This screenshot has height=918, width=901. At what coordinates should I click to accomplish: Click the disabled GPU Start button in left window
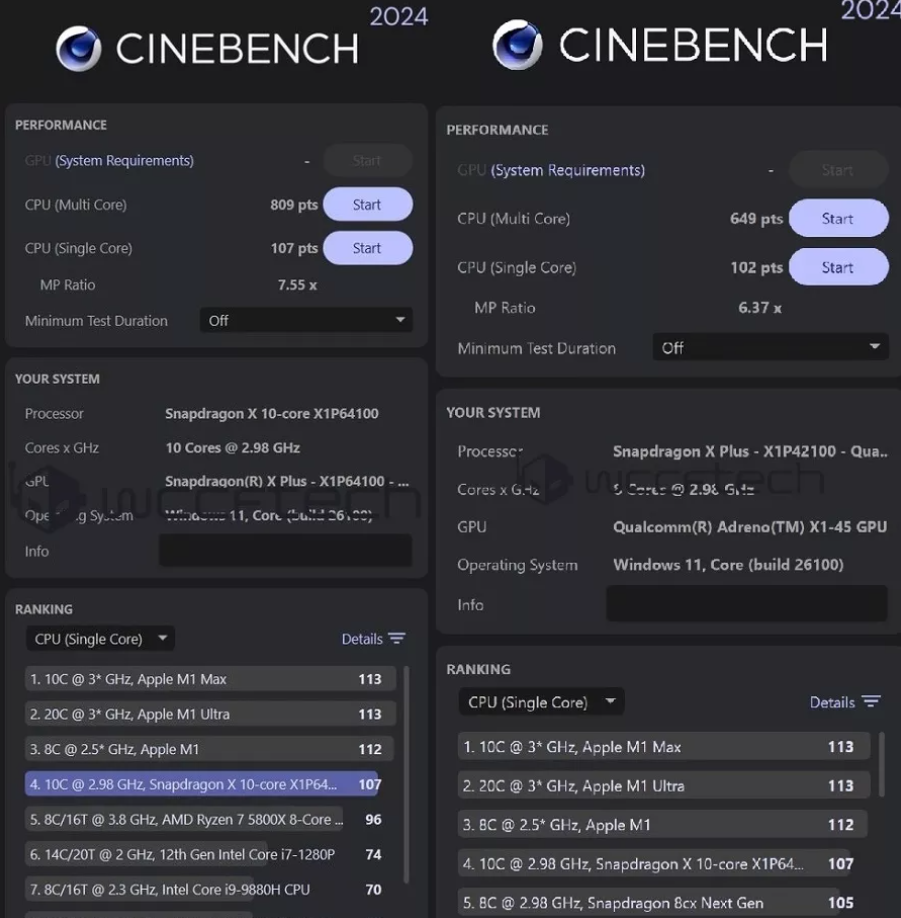pos(368,160)
